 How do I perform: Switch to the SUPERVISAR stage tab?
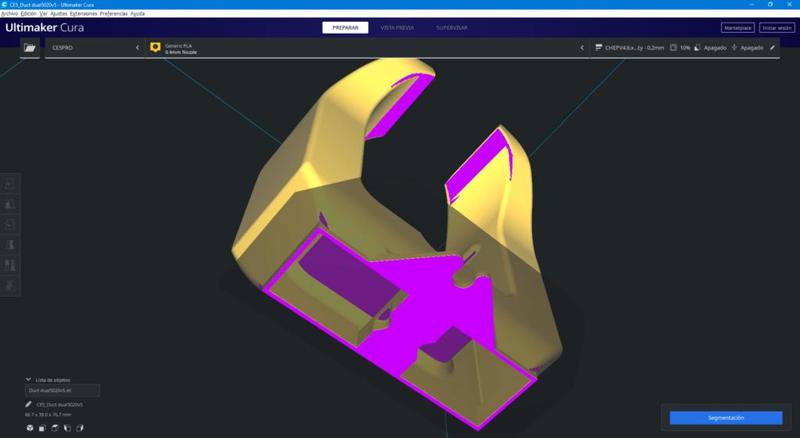[452, 28]
